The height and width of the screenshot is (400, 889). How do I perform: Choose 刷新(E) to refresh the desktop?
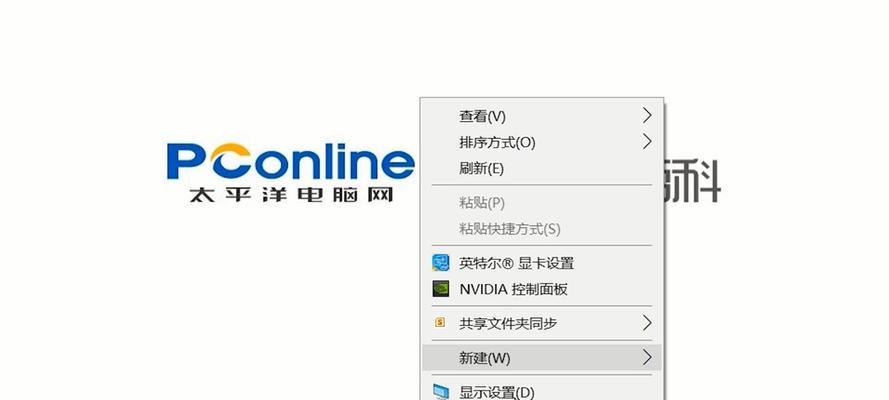click(x=541, y=168)
